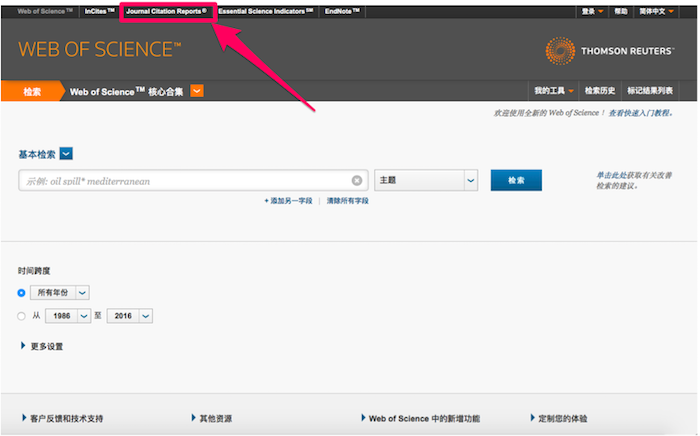The width and height of the screenshot is (700, 436).
Task: Open 我的工具 menu
Action: (x=554, y=92)
